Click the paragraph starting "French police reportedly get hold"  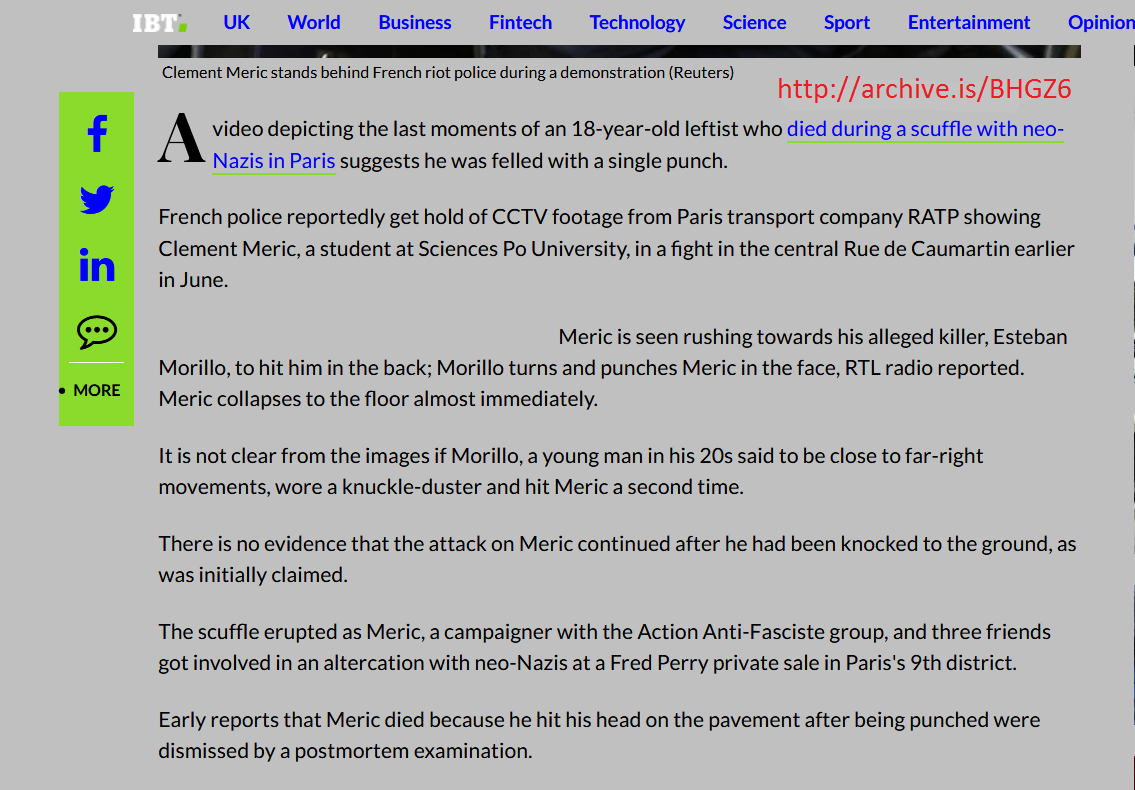click(x=617, y=248)
